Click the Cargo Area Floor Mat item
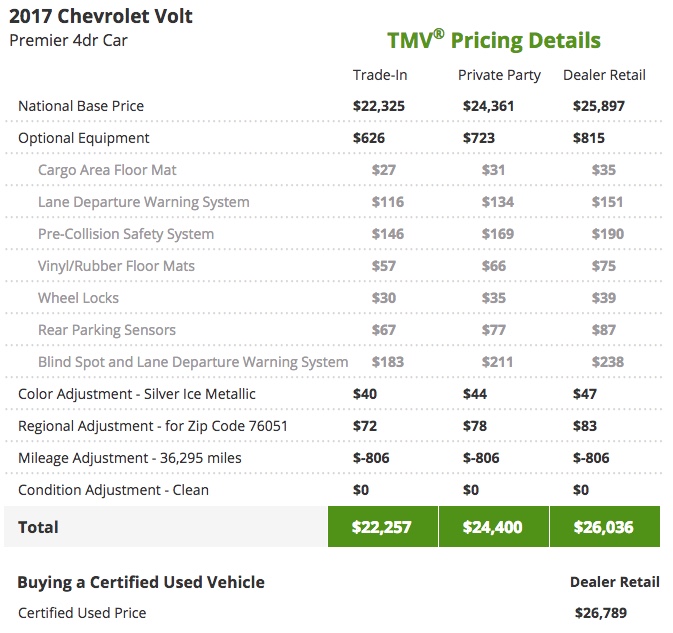This screenshot has width=673, height=633. tap(107, 170)
